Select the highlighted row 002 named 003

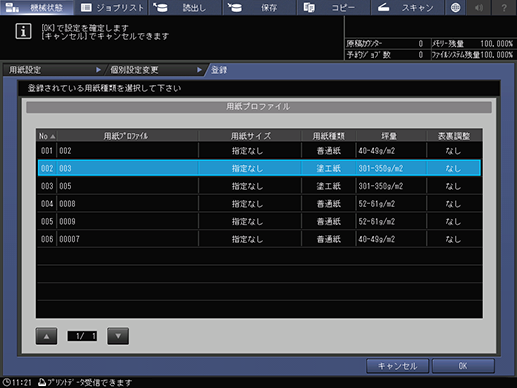coord(259,168)
